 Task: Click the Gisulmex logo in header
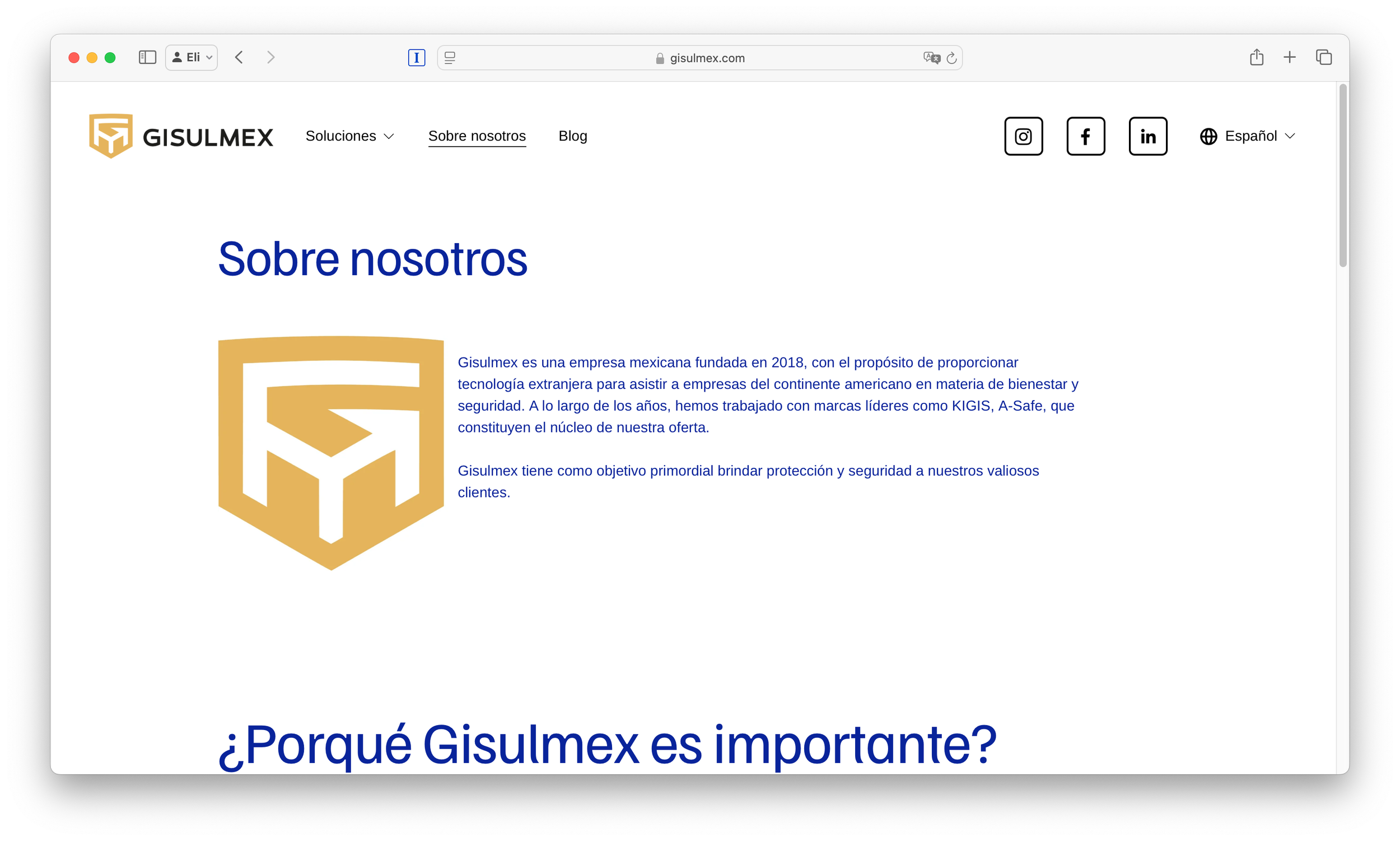tap(181, 136)
